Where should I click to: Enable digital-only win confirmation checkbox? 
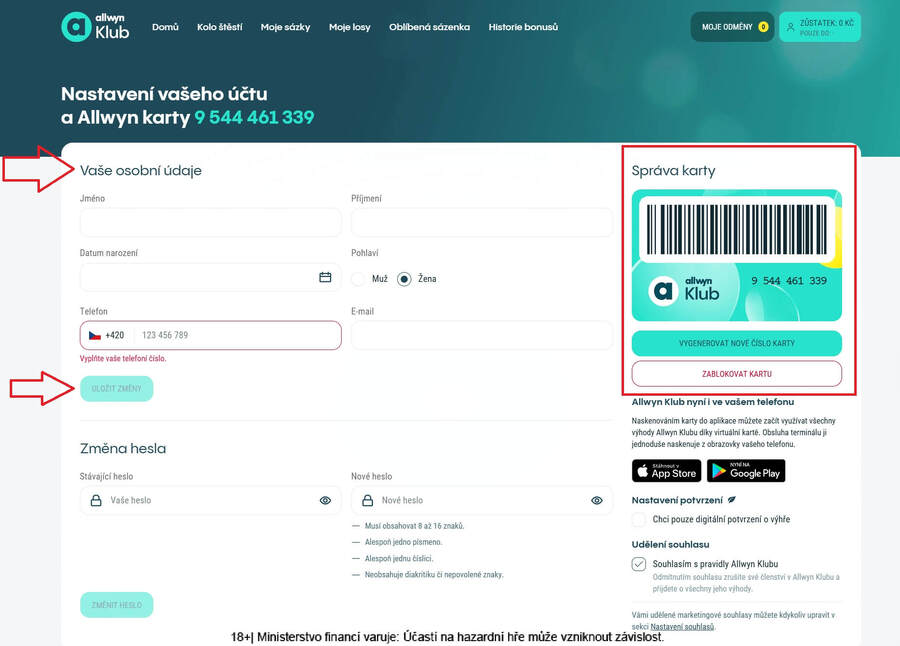pyautogui.click(x=639, y=520)
